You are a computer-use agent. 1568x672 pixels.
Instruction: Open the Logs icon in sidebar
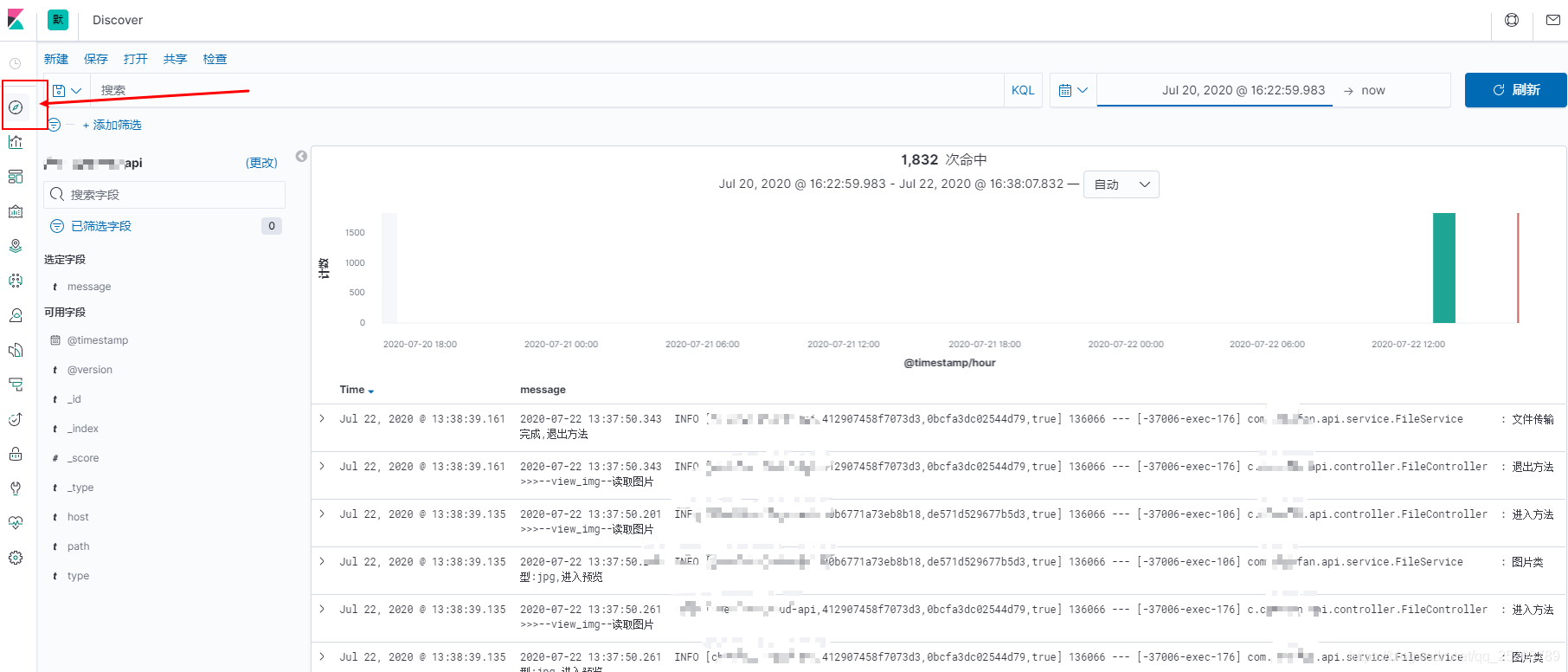tap(16, 350)
